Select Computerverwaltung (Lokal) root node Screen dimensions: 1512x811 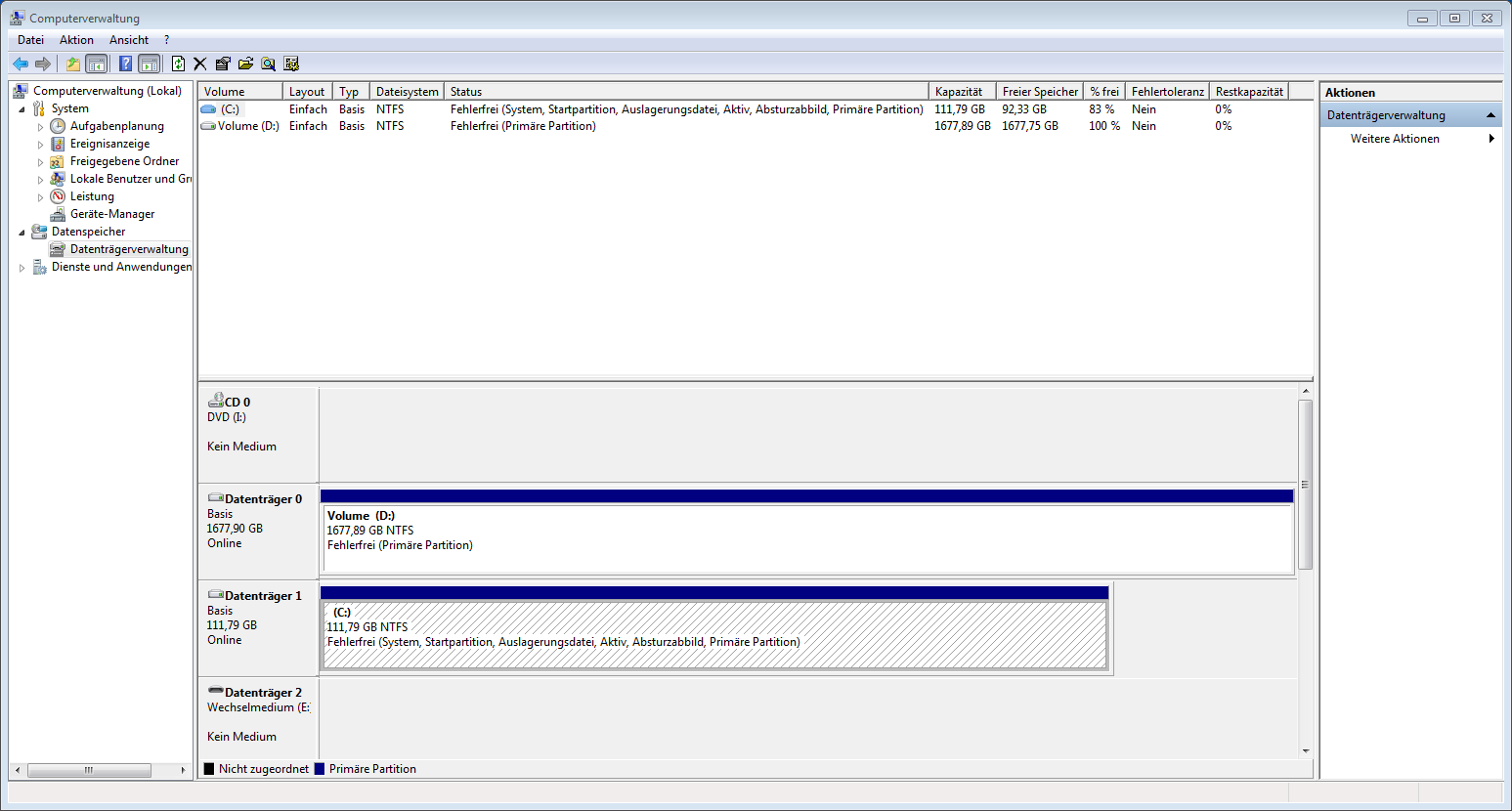[108, 91]
